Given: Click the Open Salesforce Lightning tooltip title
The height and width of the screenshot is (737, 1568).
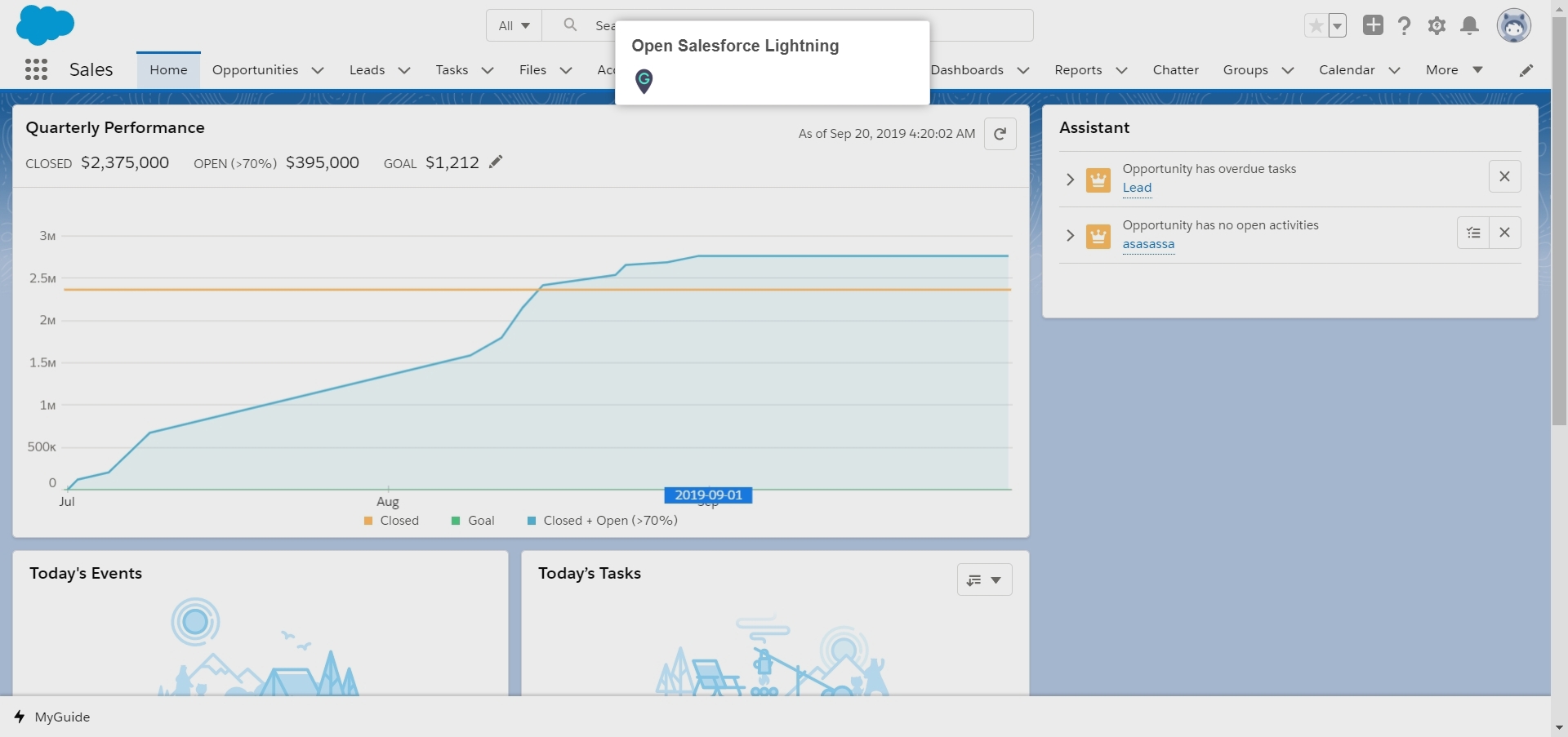Looking at the screenshot, I should tap(735, 46).
